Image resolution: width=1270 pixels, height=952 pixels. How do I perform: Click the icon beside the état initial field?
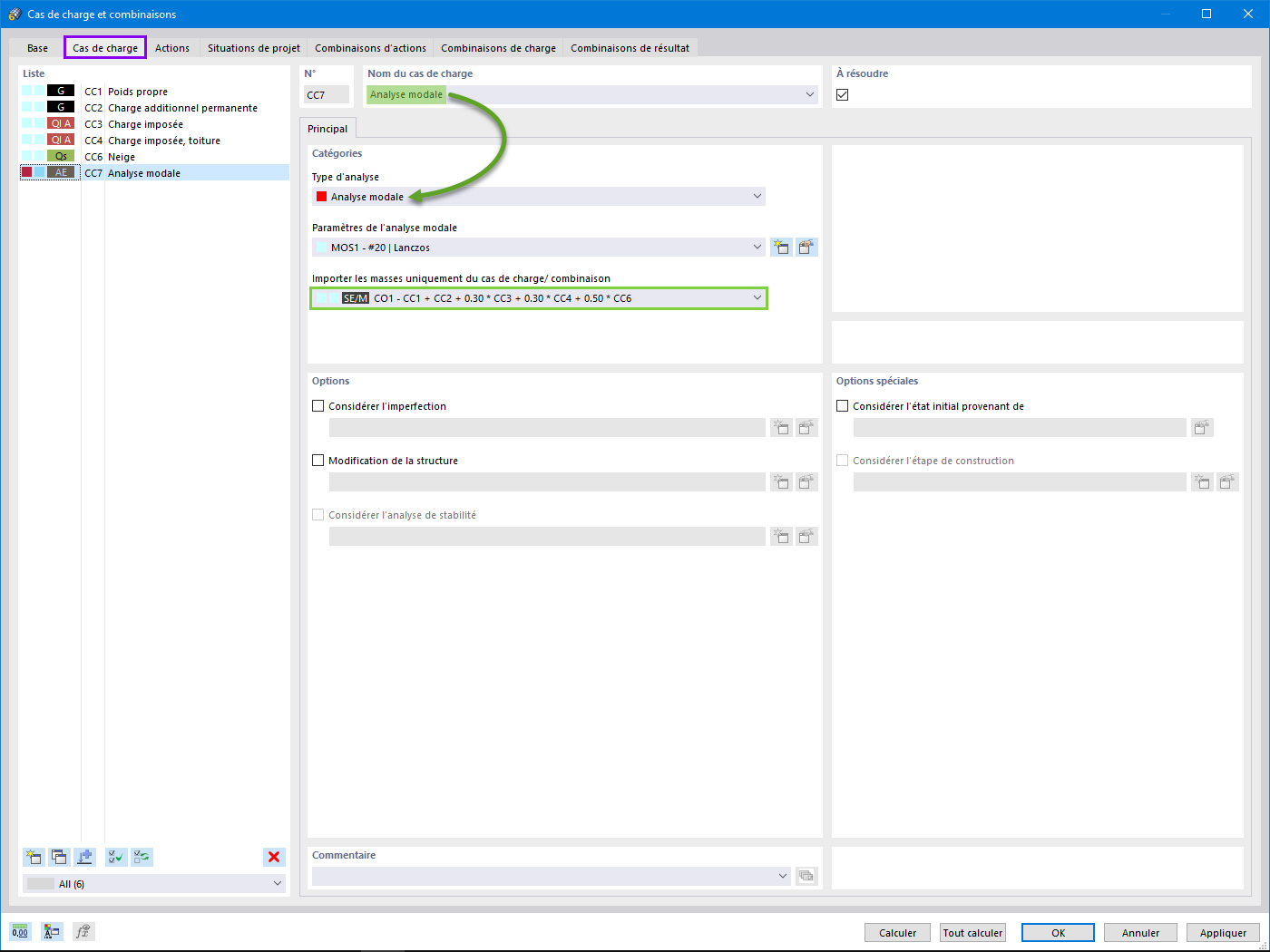(x=1202, y=427)
